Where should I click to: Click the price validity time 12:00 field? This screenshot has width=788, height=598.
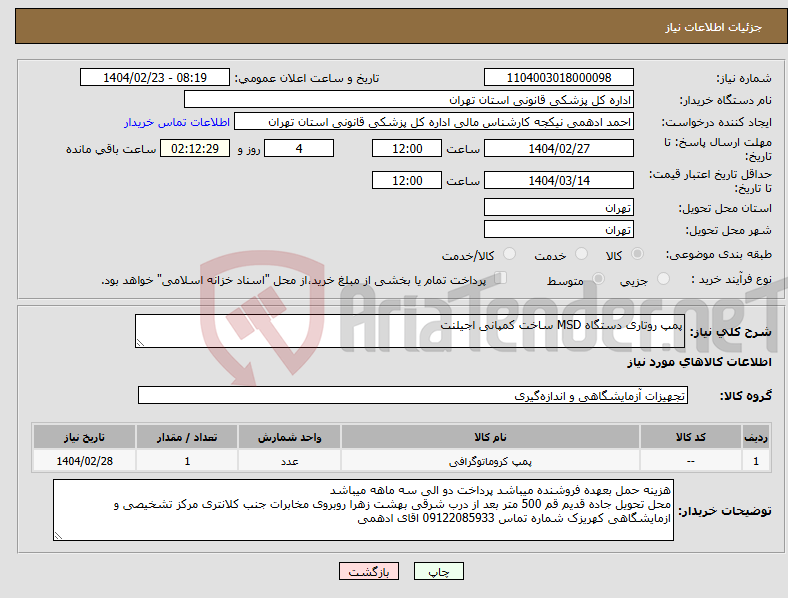pos(407,180)
